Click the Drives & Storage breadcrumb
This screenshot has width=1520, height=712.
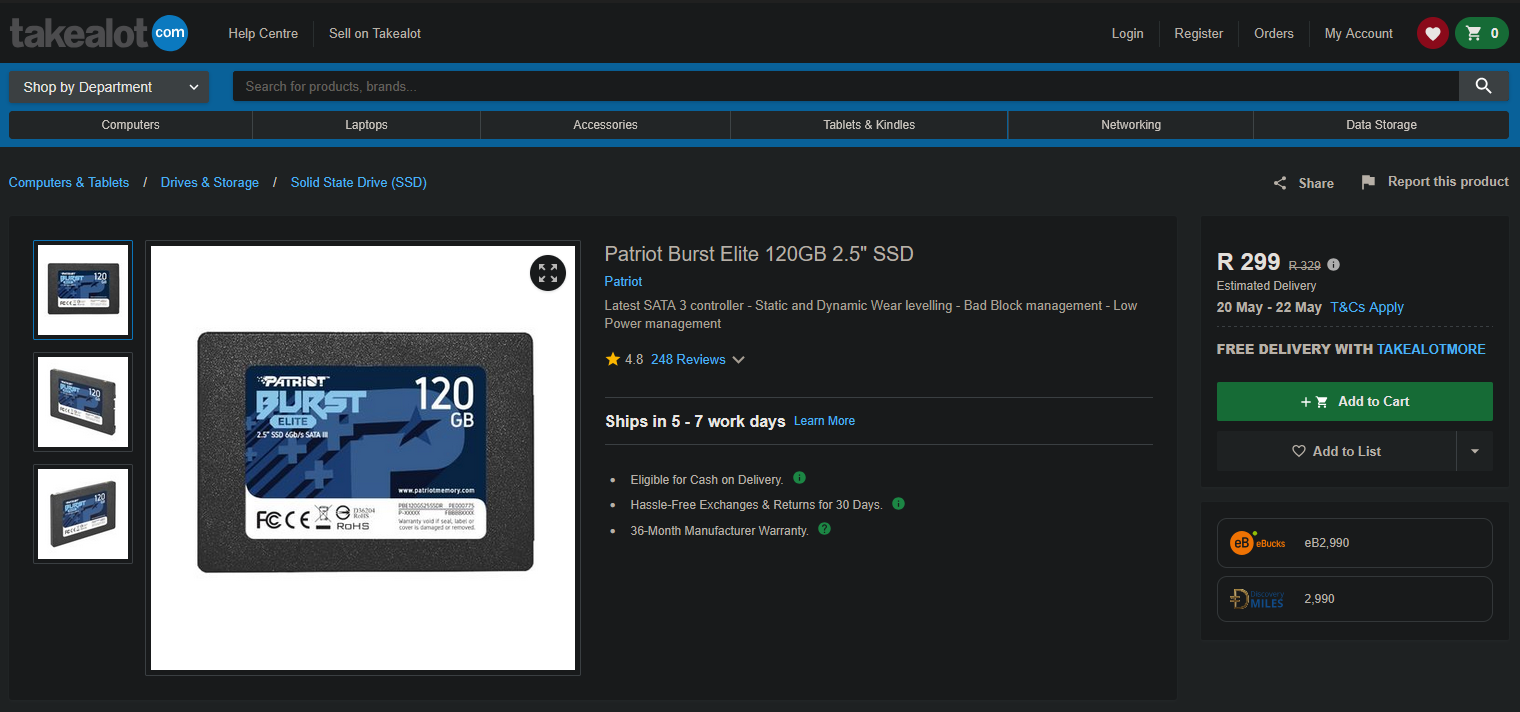[x=210, y=182]
